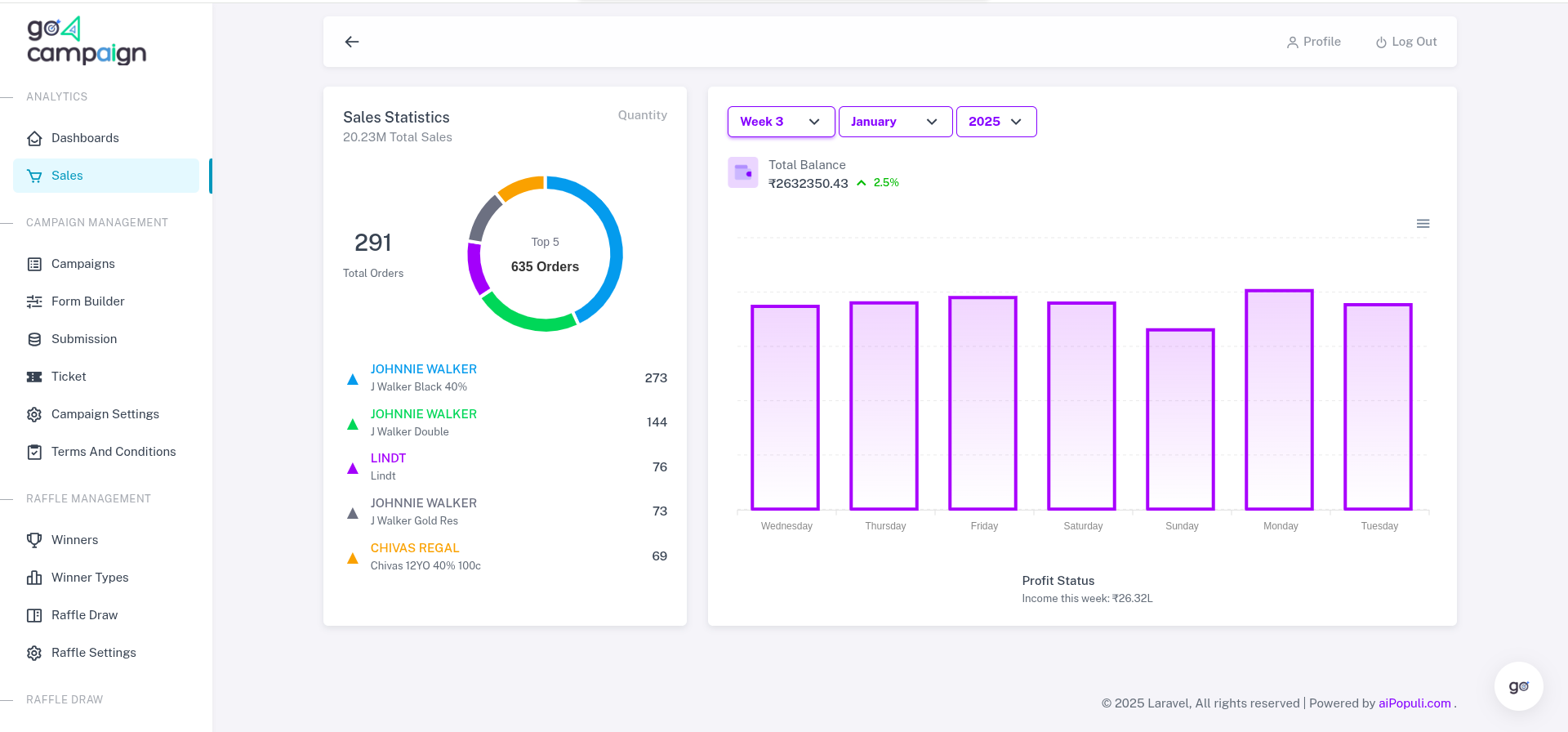
Task: Open Raffle Draw menu item
Action: (106, 615)
